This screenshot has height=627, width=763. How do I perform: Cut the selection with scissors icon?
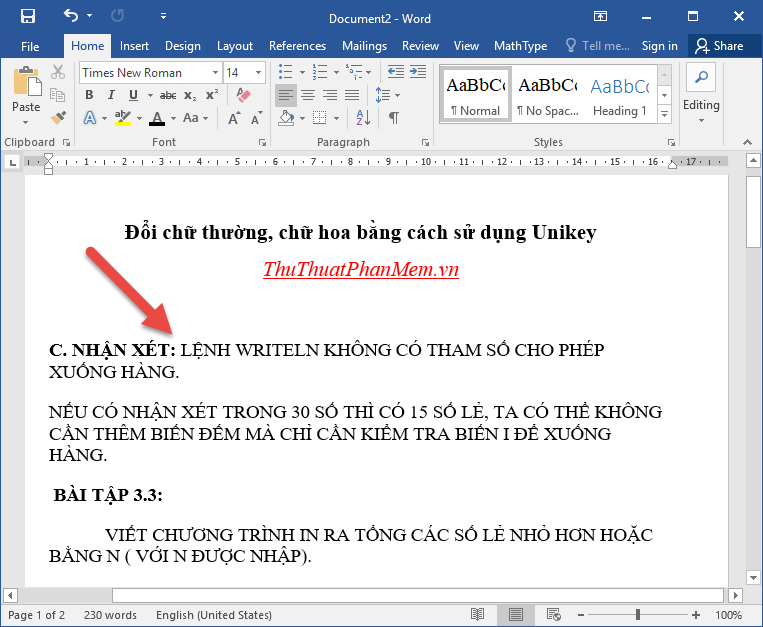pyautogui.click(x=58, y=72)
